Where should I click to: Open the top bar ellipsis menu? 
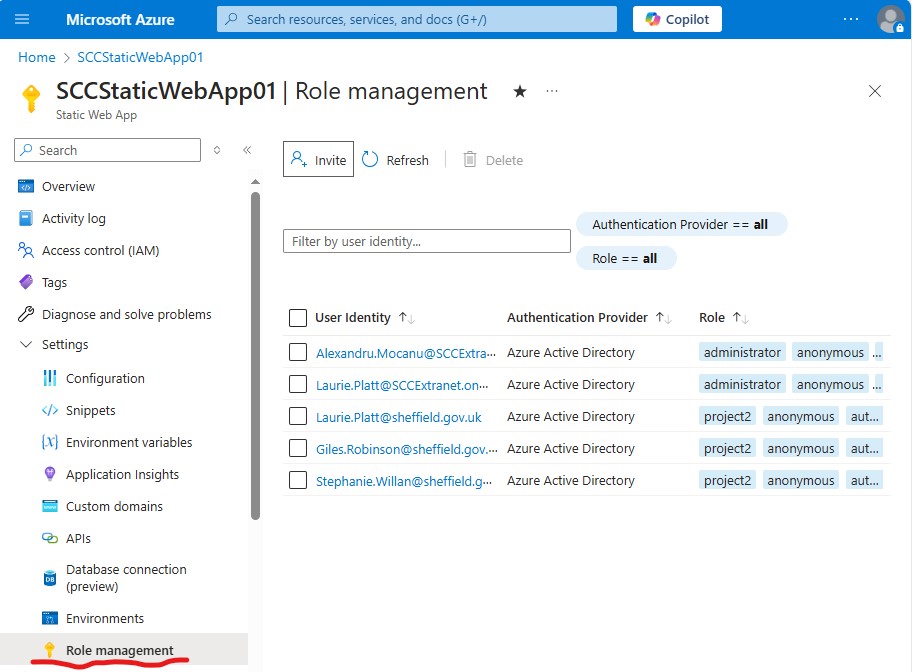[x=850, y=19]
